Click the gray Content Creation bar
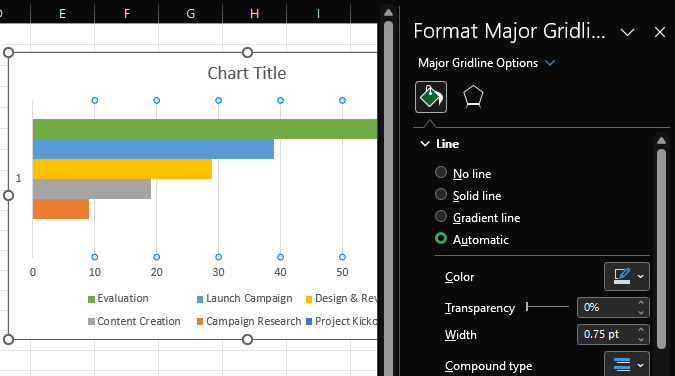 point(92,189)
